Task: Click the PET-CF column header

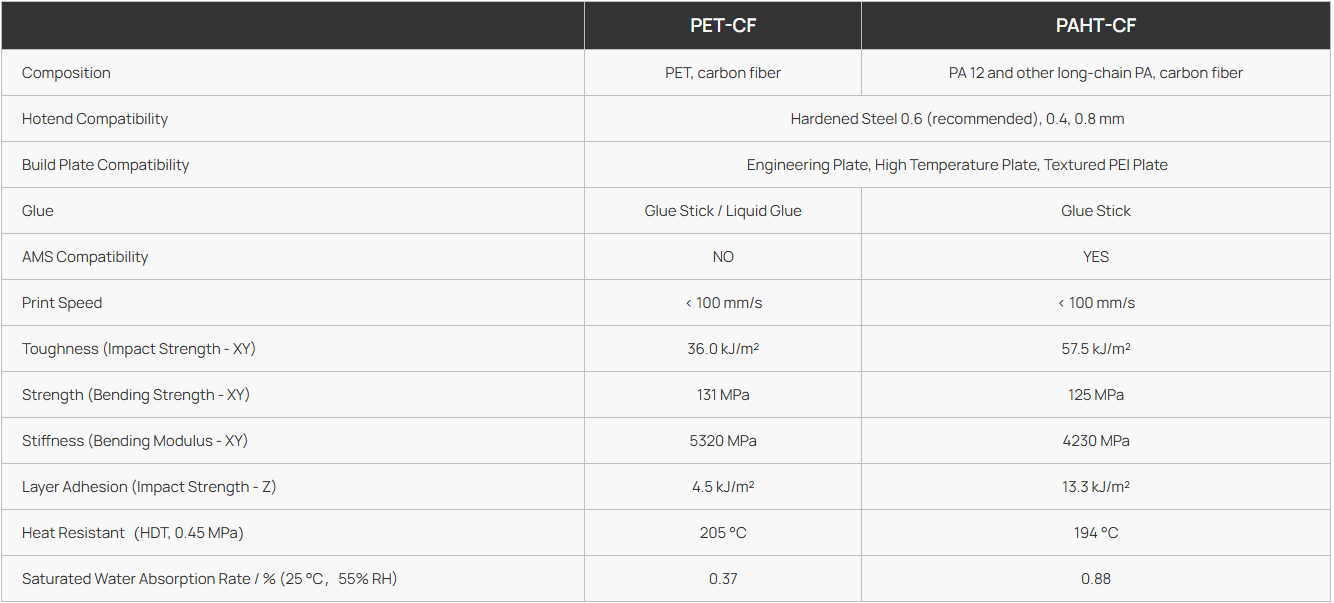Action: pyautogui.click(x=722, y=26)
